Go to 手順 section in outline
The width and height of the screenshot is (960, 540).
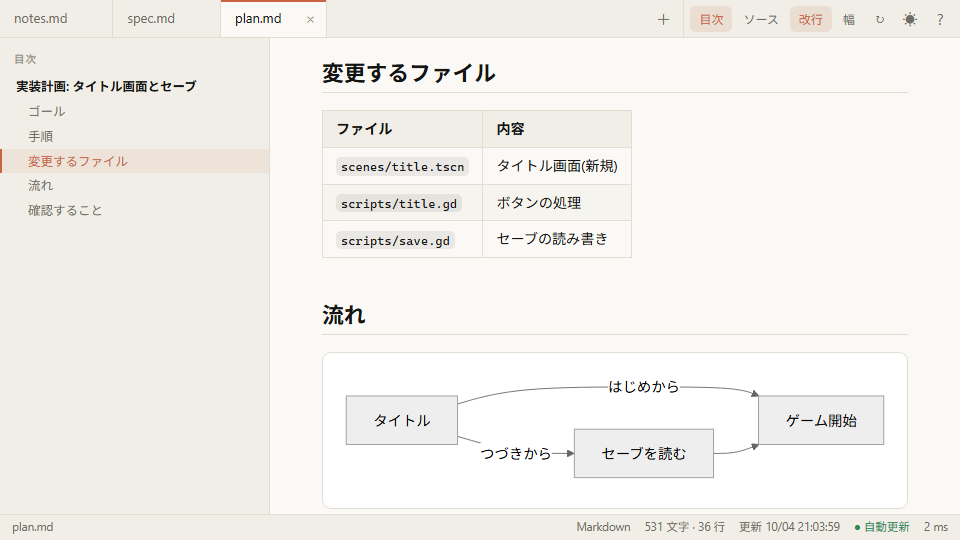click(x=135, y=137)
